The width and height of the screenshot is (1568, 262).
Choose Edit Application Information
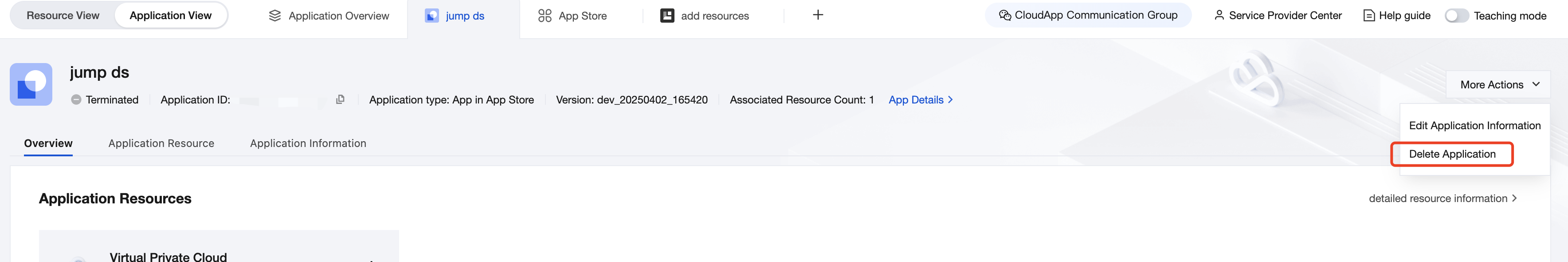(1474, 126)
